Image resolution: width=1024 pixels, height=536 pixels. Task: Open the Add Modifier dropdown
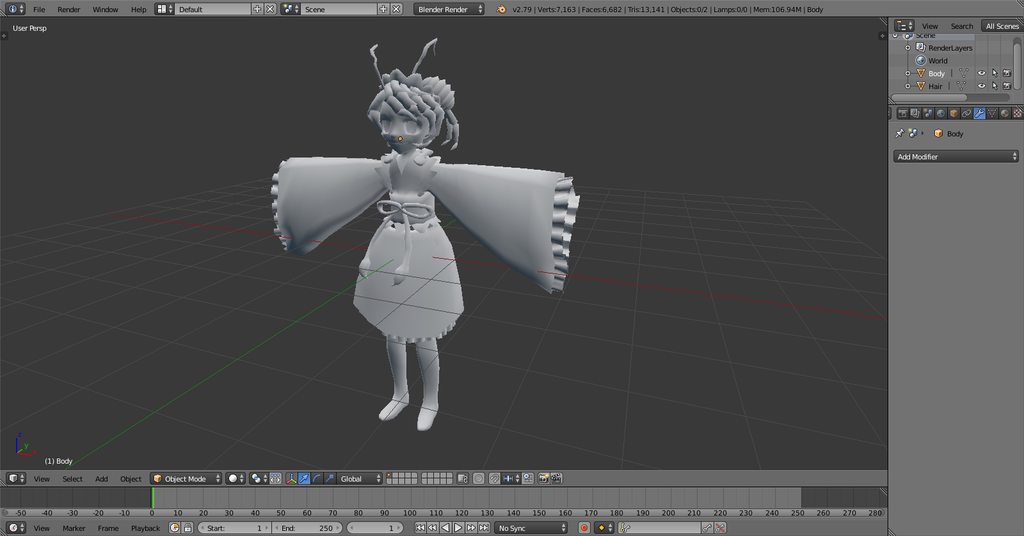coord(956,157)
